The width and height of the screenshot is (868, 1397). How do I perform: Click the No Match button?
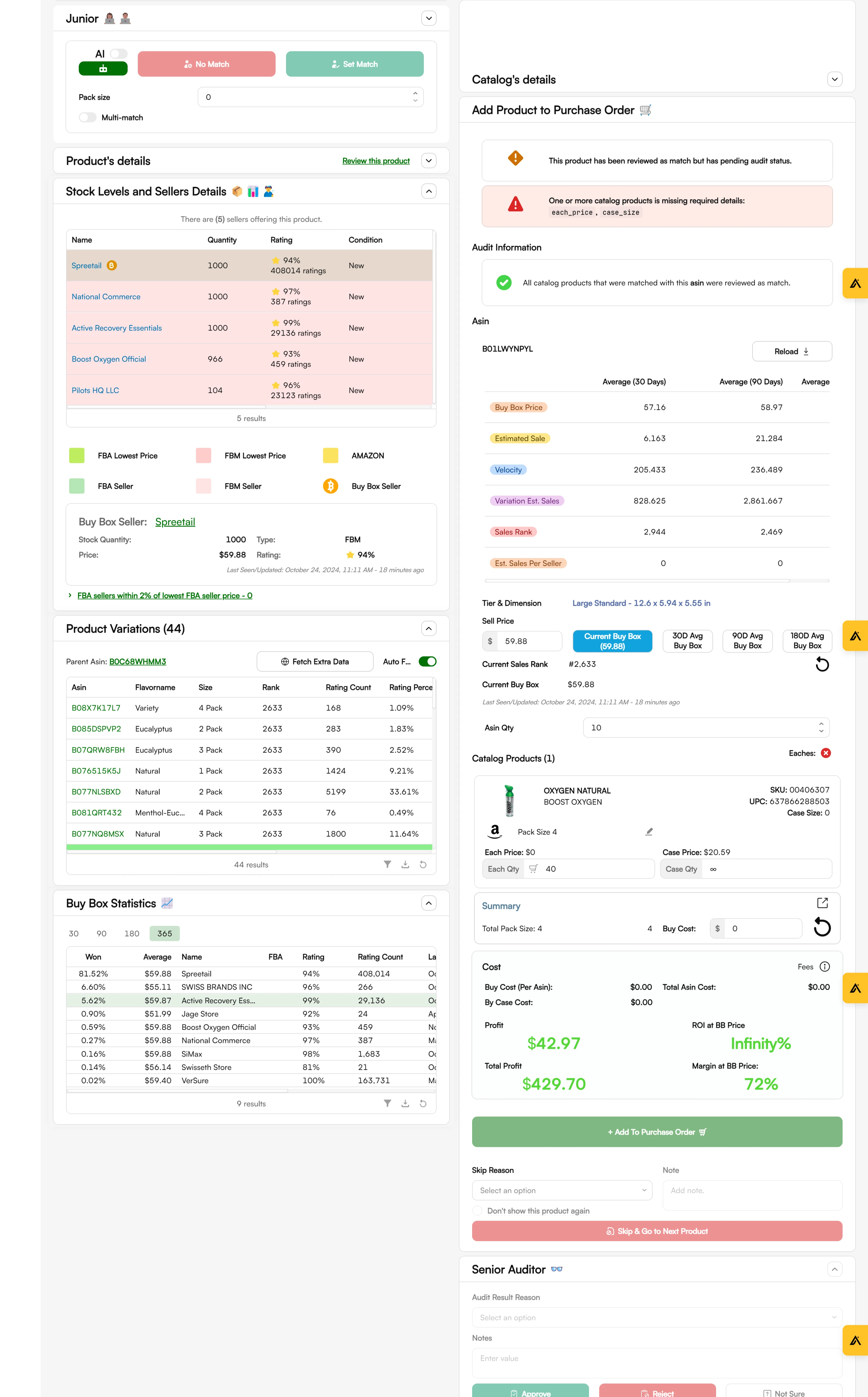(x=207, y=64)
